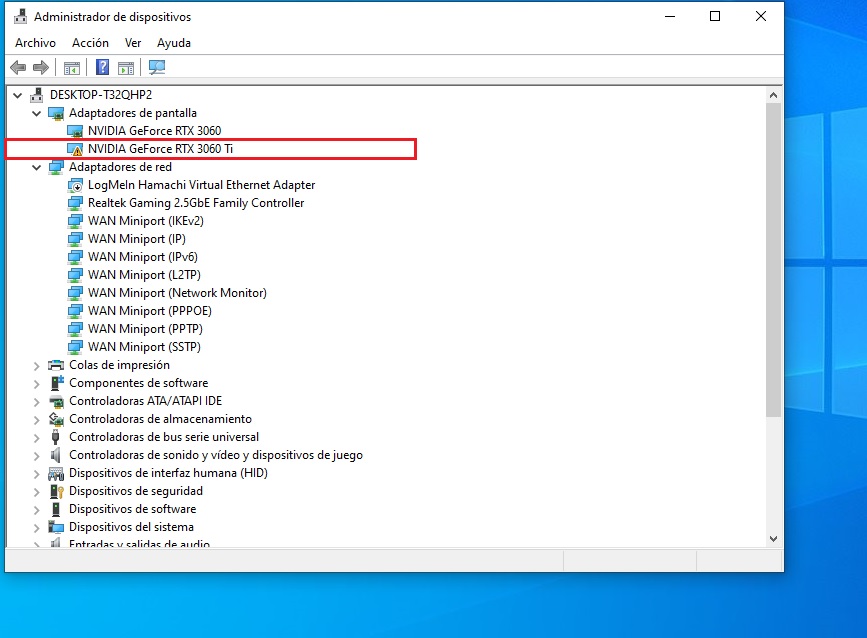
Task: Select WAN Miniport (PPPOE) entry
Action: pos(149,311)
